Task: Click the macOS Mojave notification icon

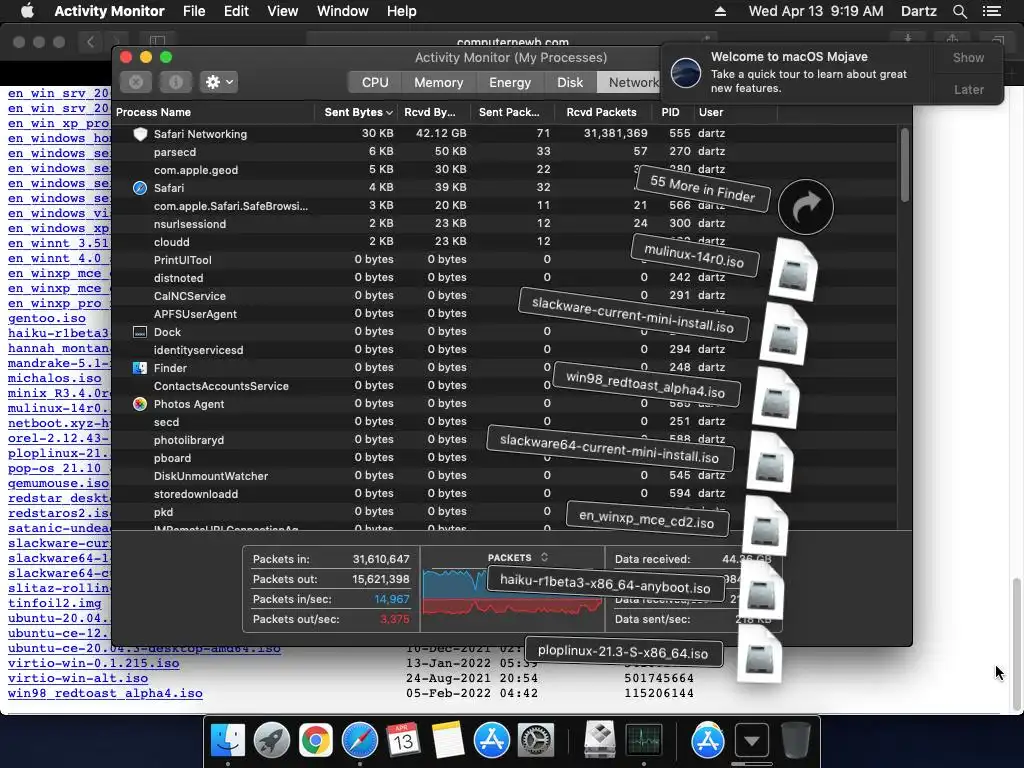Action: (686, 72)
